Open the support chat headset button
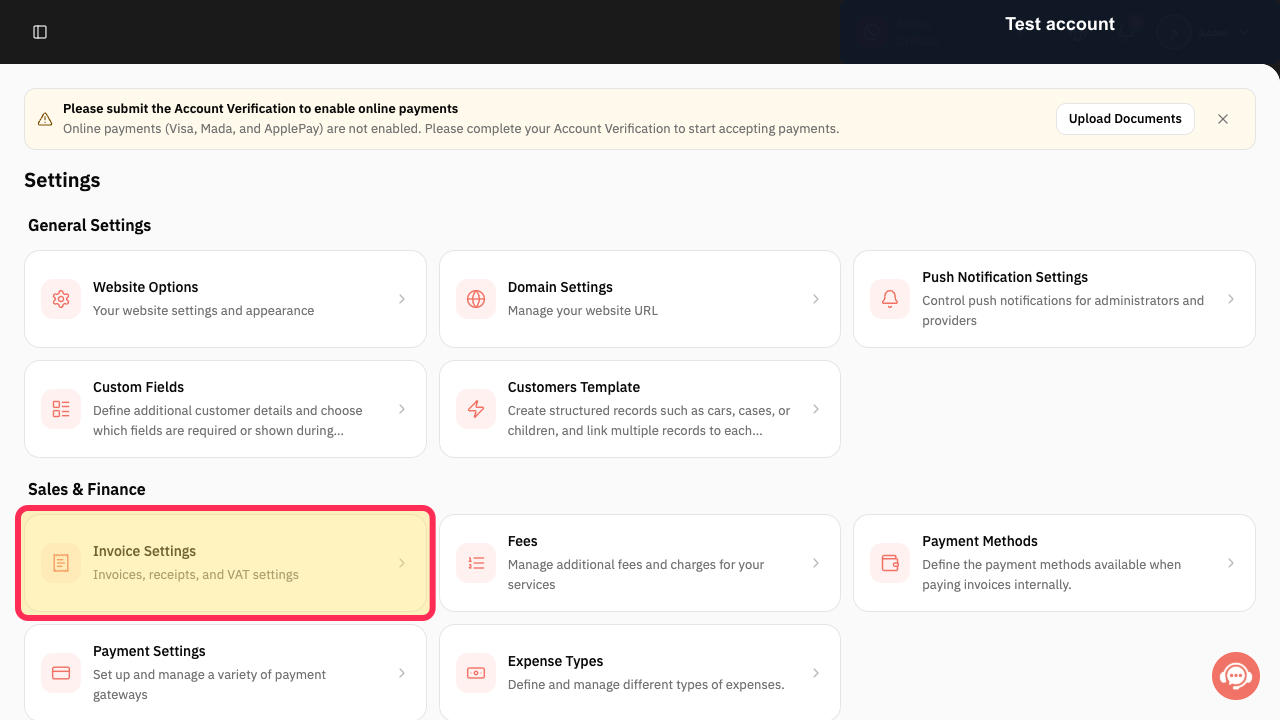The image size is (1280, 720). pyautogui.click(x=1236, y=676)
